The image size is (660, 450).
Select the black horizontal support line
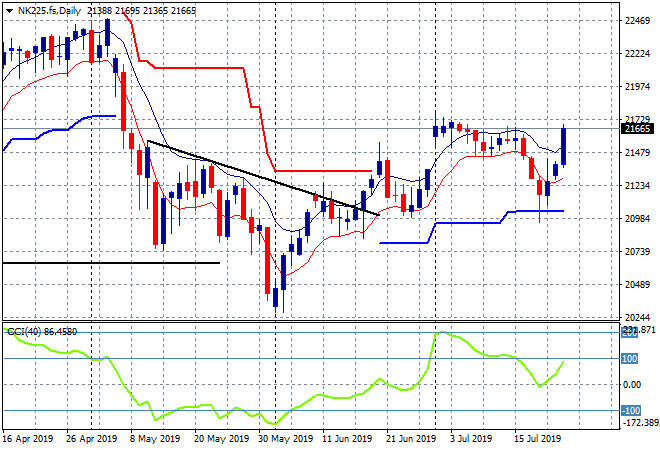coord(111,263)
